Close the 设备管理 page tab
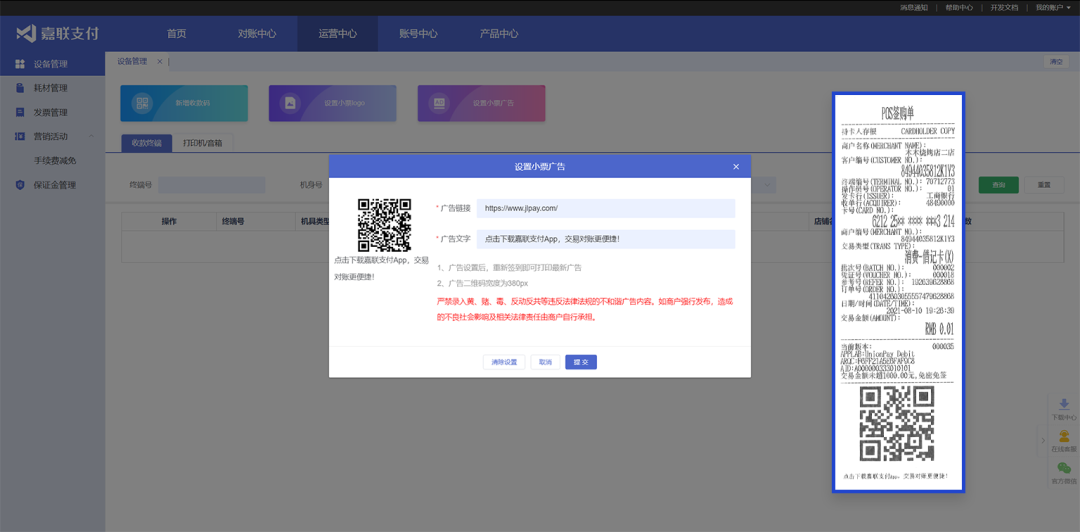 tap(160, 61)
